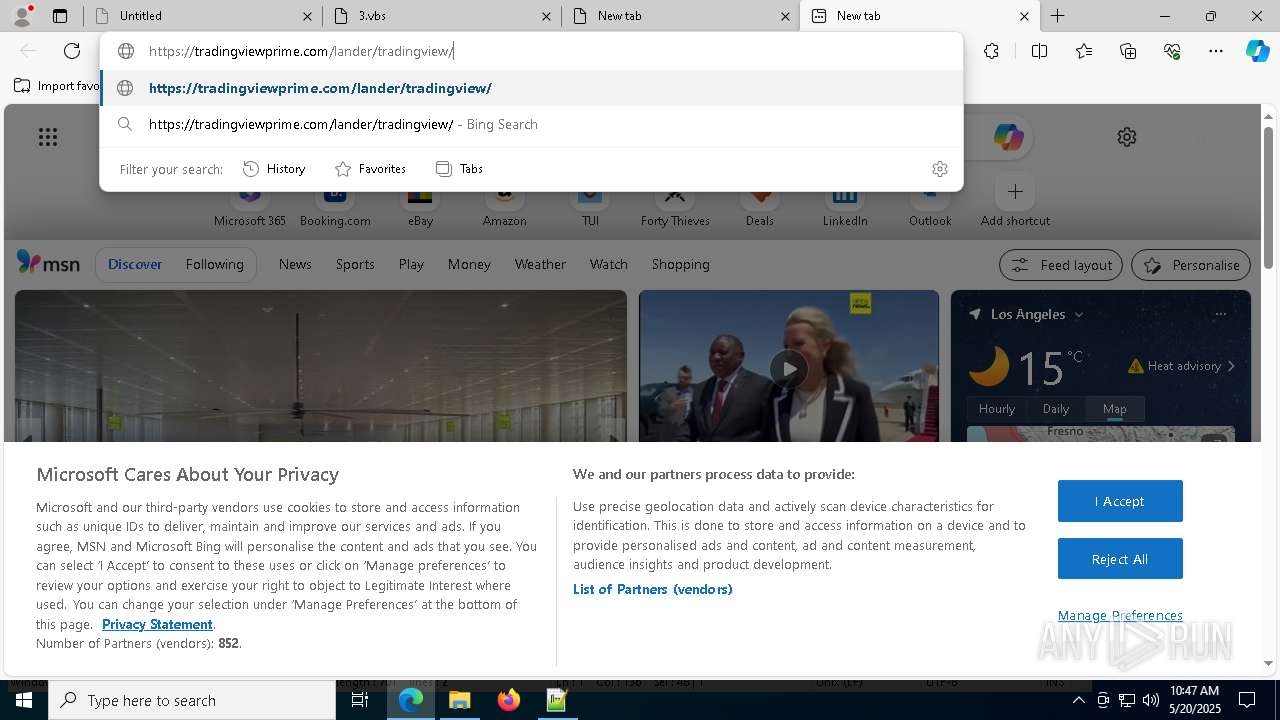Open the Microsoft 365 shortcut
Screen dimensions: 1280x720
click(x=250, y=208)
